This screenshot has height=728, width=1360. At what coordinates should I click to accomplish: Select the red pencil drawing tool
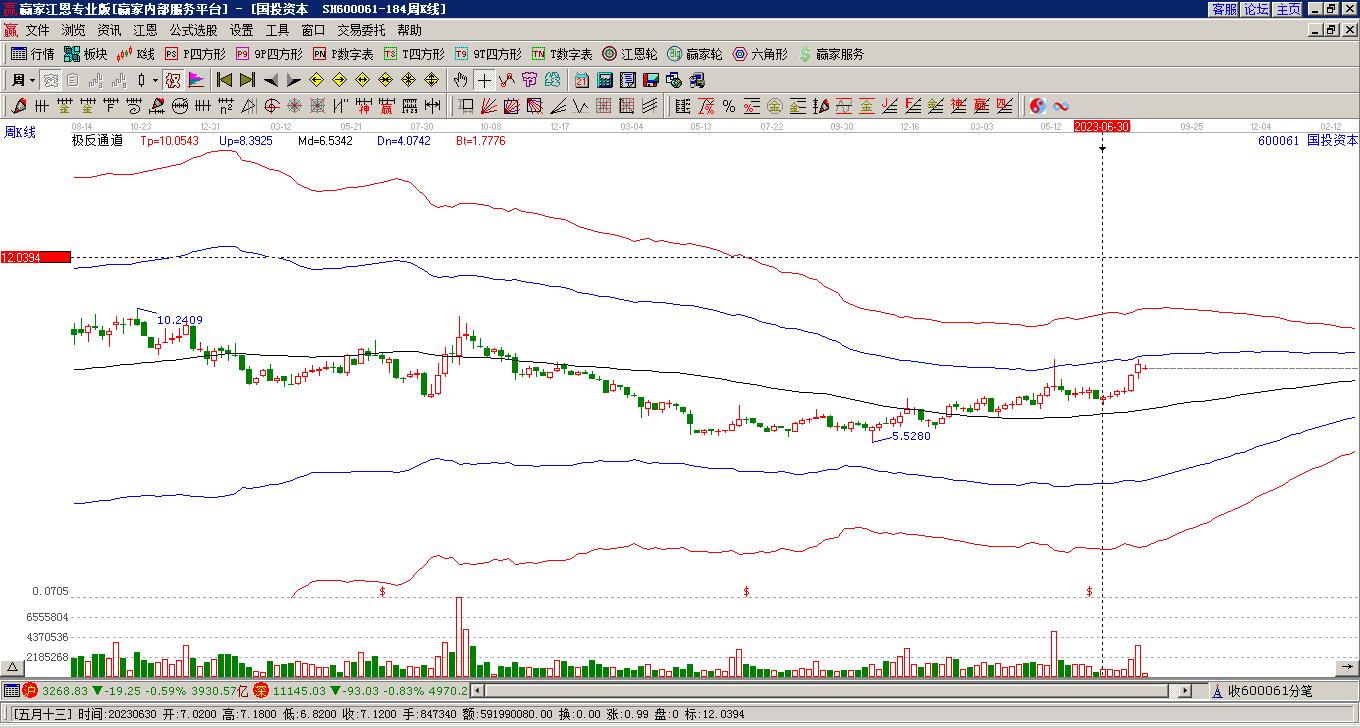pyautogui.click(x=19, y=106)
